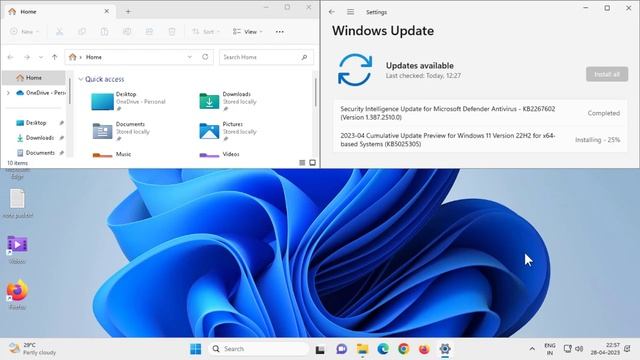Open the Documents folder in Quick access
640x360 pixels.
pyautogui.click(x=121, y=131)
